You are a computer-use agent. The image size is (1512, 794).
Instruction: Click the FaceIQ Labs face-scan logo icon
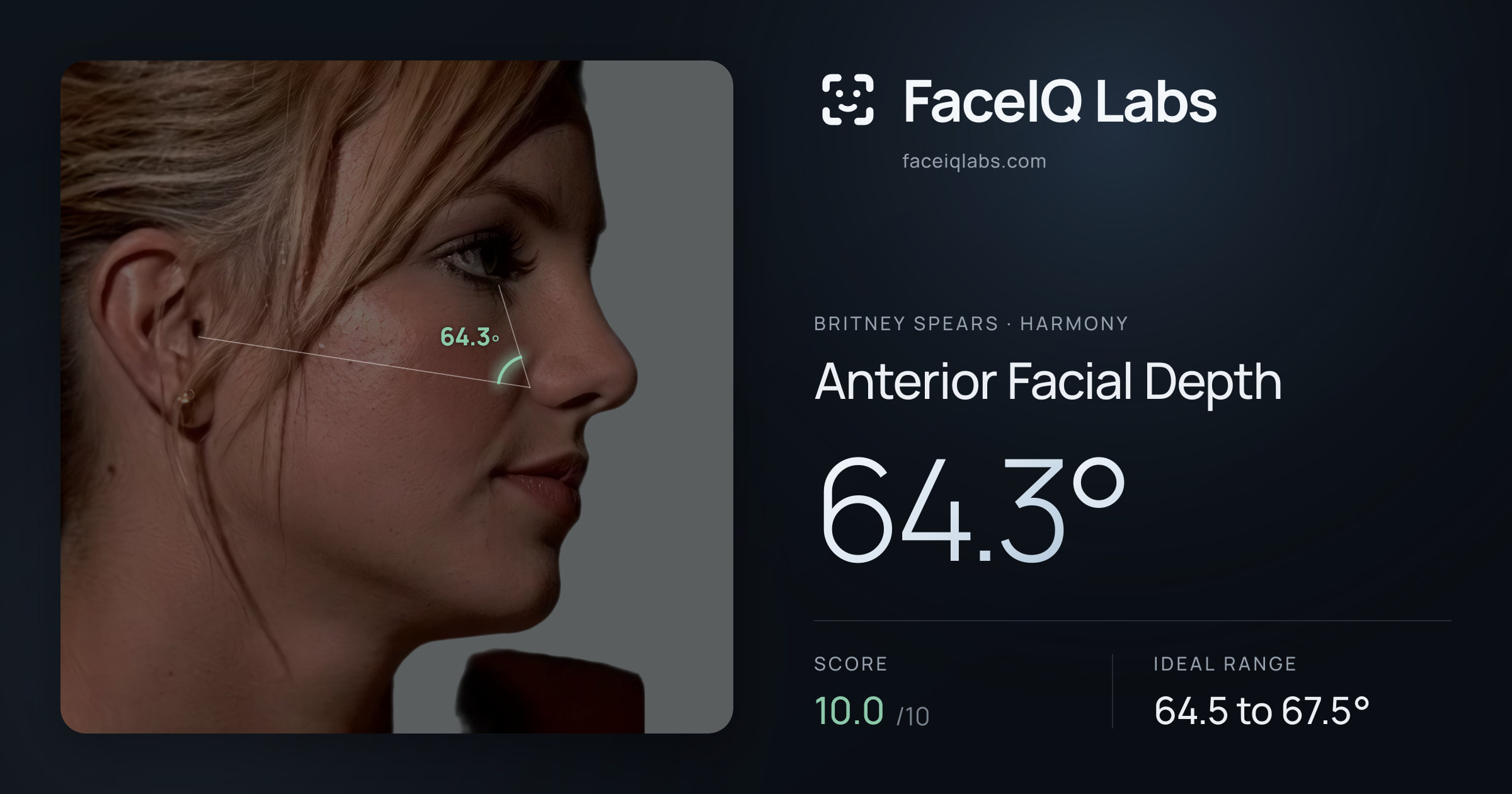click(x=847, y=100)
